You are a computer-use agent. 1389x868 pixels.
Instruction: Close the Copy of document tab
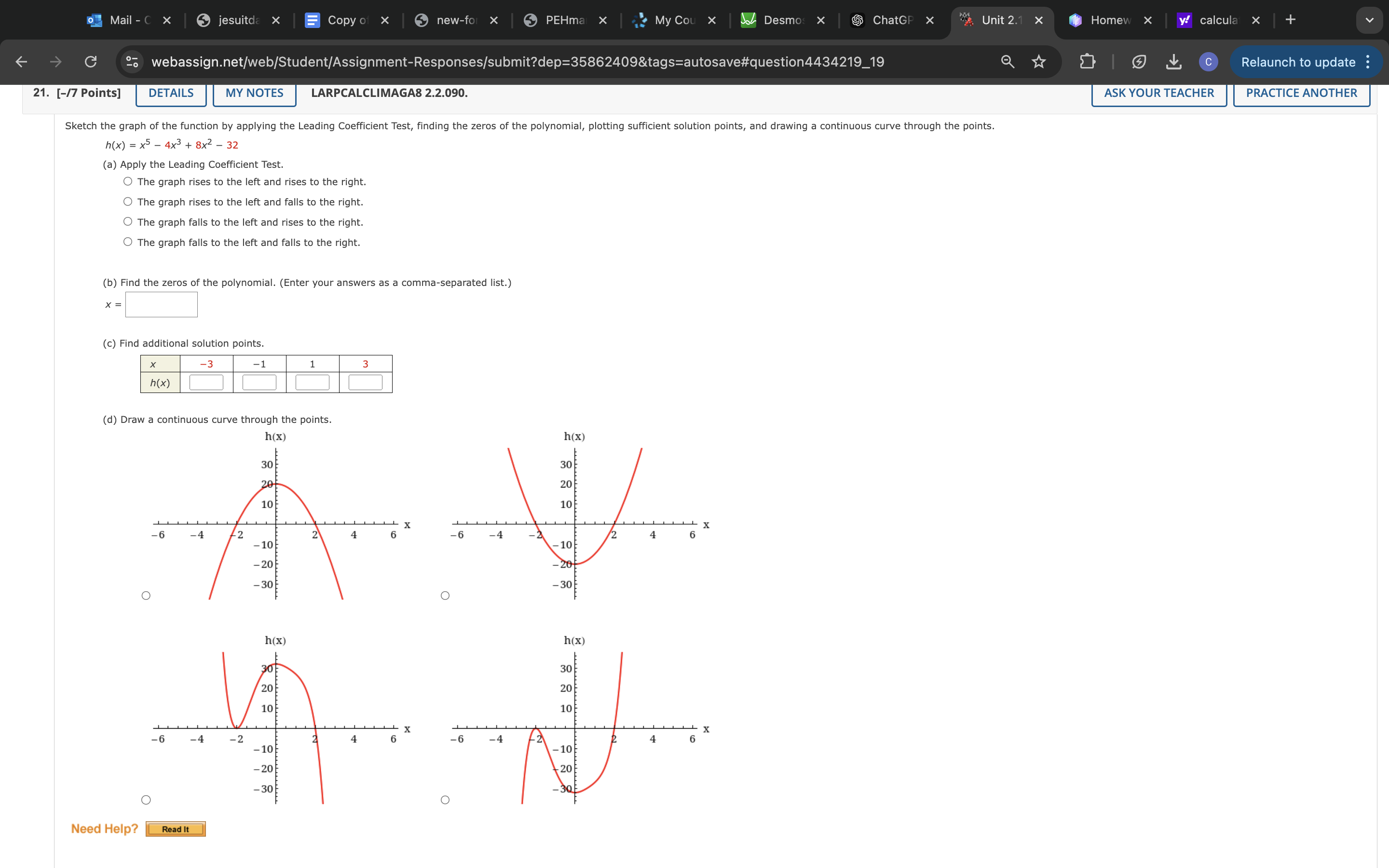[x=384, y=20]
